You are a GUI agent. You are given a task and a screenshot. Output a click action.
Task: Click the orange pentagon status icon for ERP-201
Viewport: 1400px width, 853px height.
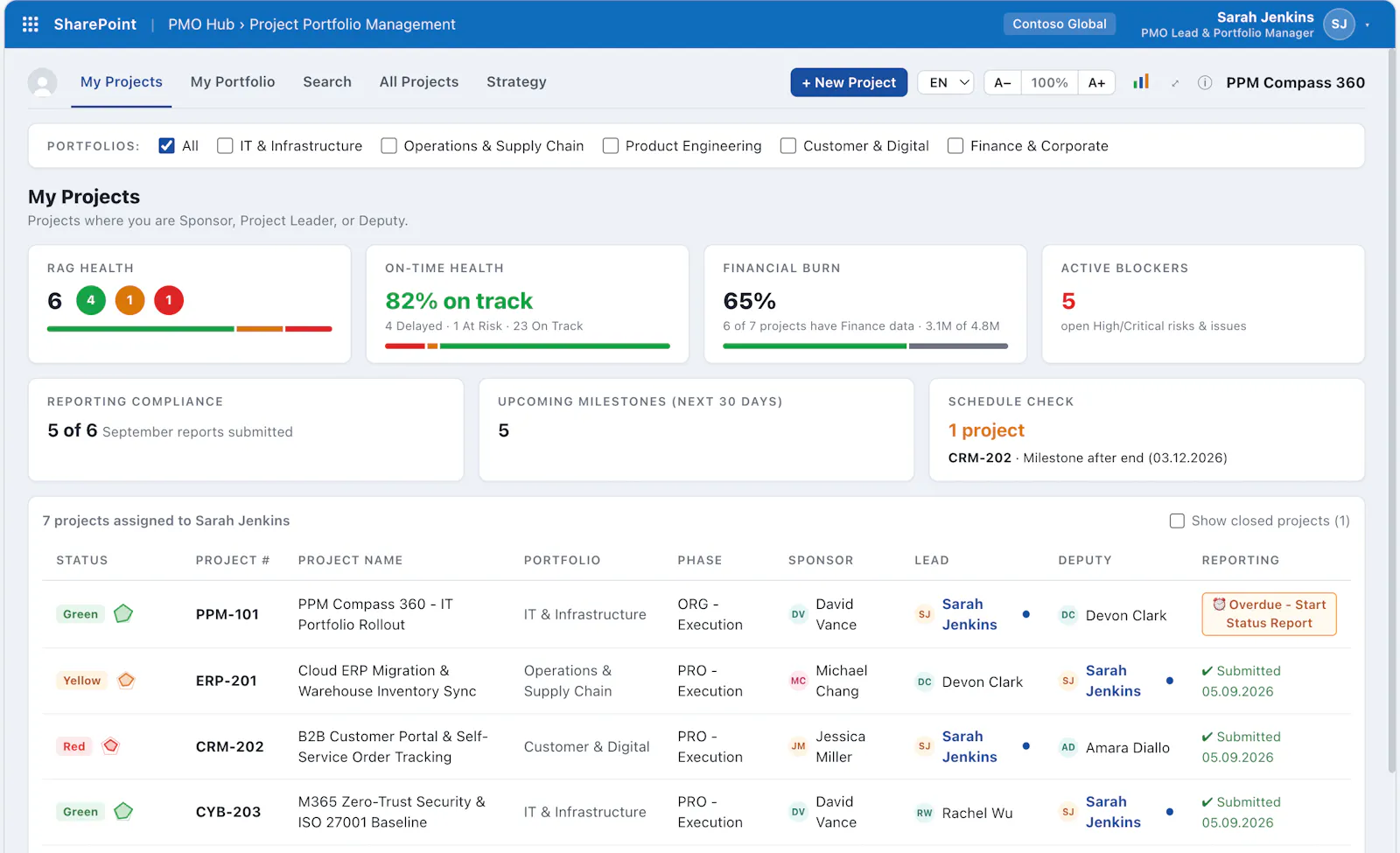tap(126, 680)
